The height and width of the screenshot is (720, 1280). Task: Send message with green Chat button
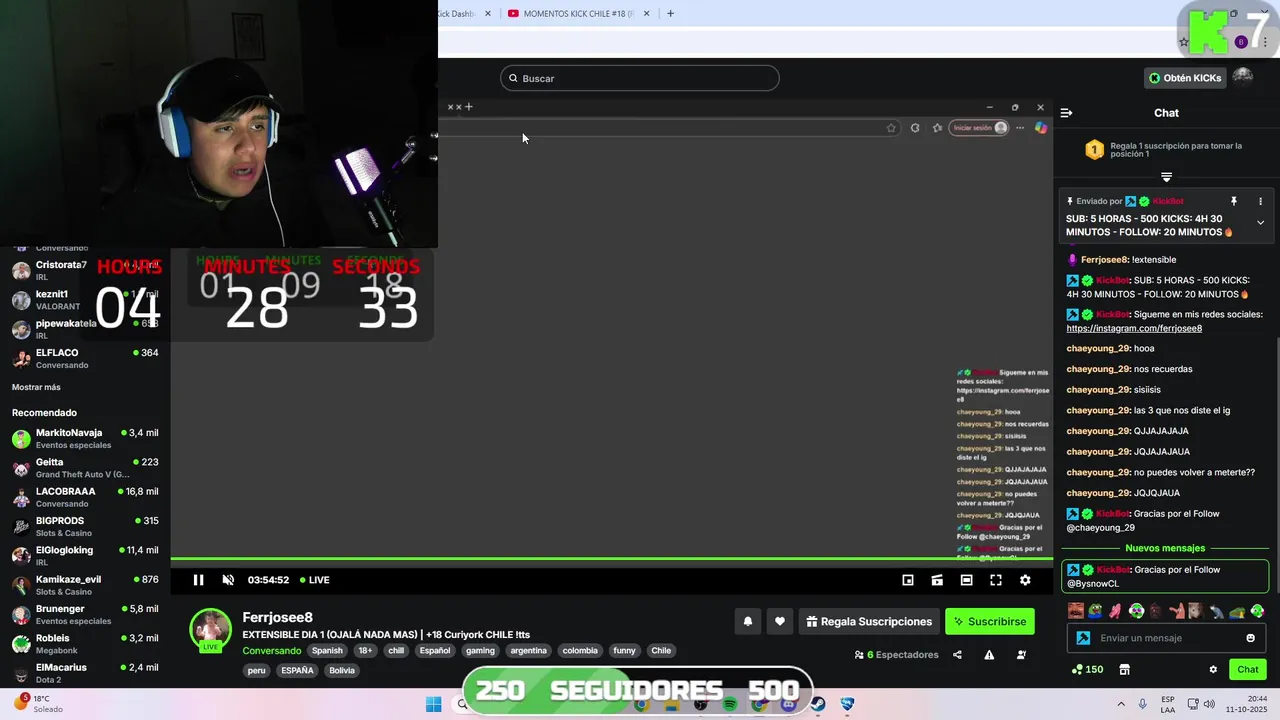[1248, 669]
